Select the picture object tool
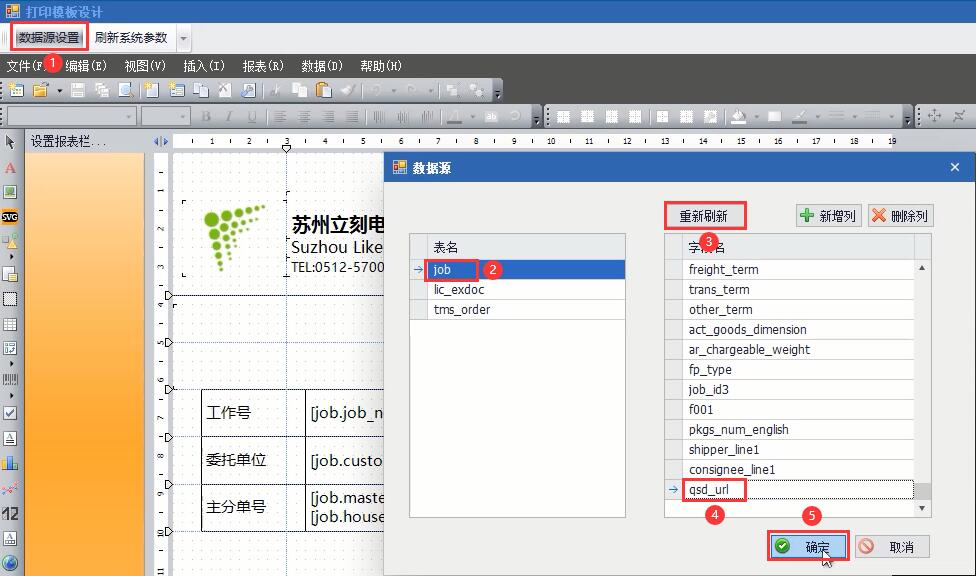Image resolution: width=976 pixels, height=576 pixels. pos(10,192)
